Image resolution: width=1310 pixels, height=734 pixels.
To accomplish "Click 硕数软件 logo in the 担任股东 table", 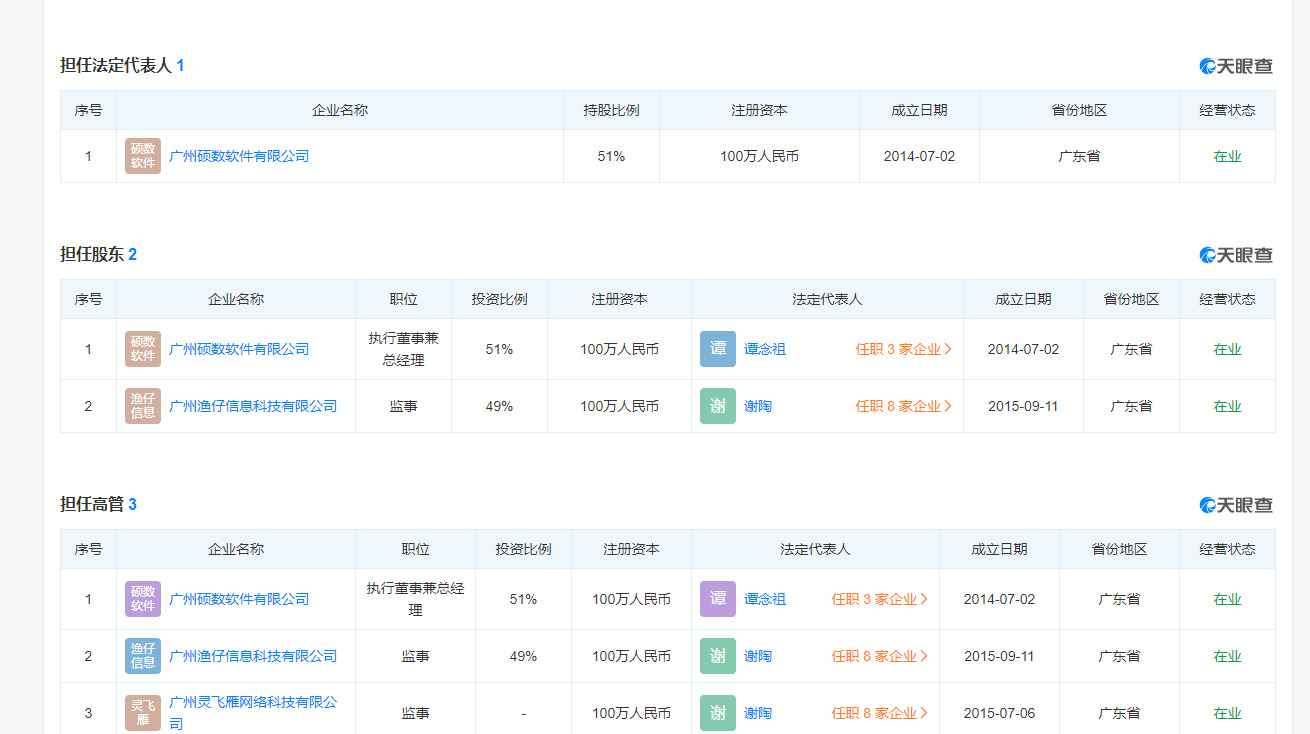I will (x=143, y=349).
